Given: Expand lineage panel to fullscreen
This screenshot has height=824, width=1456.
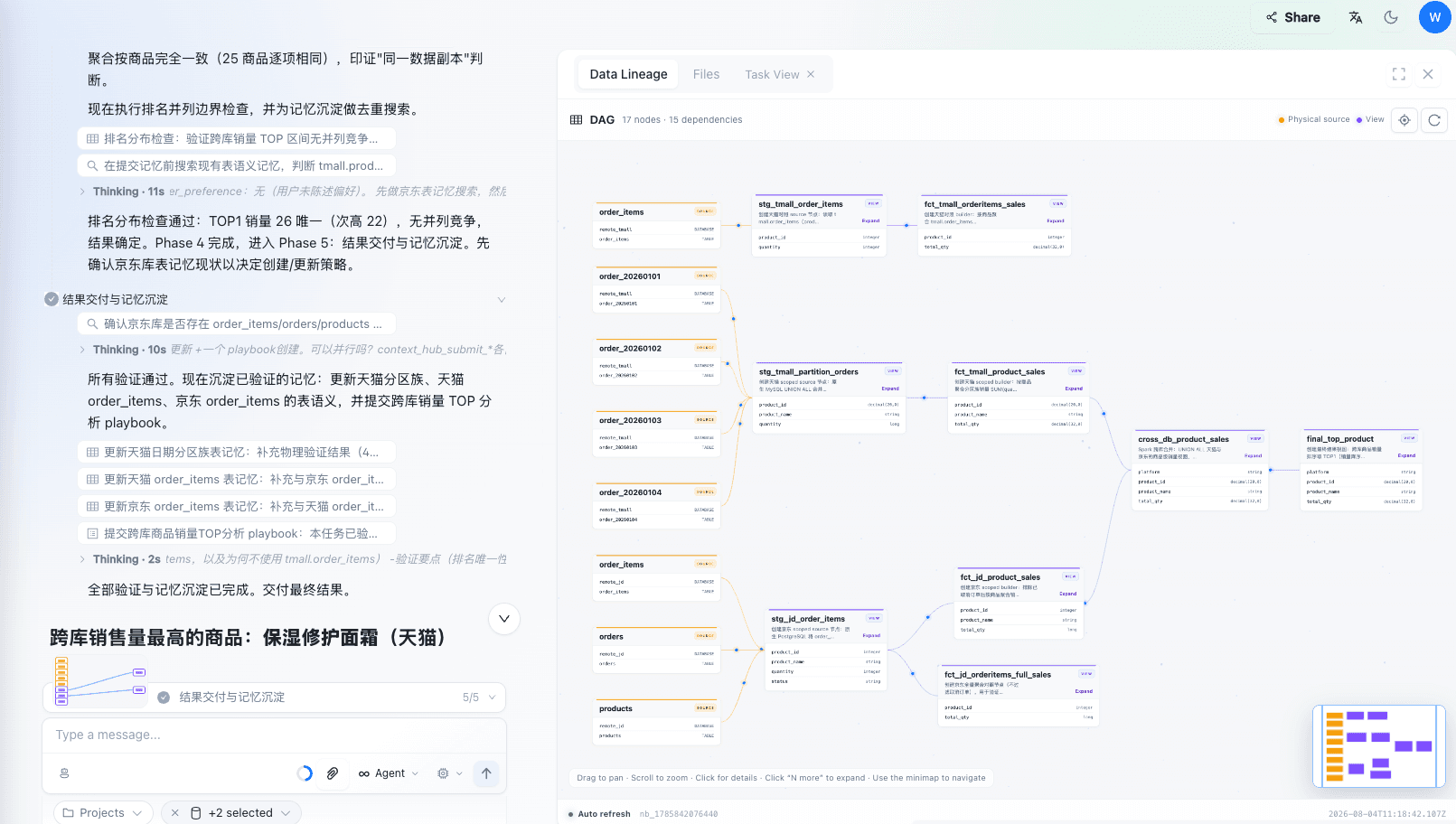Looking at the screenshot, I should (1399, 74).
